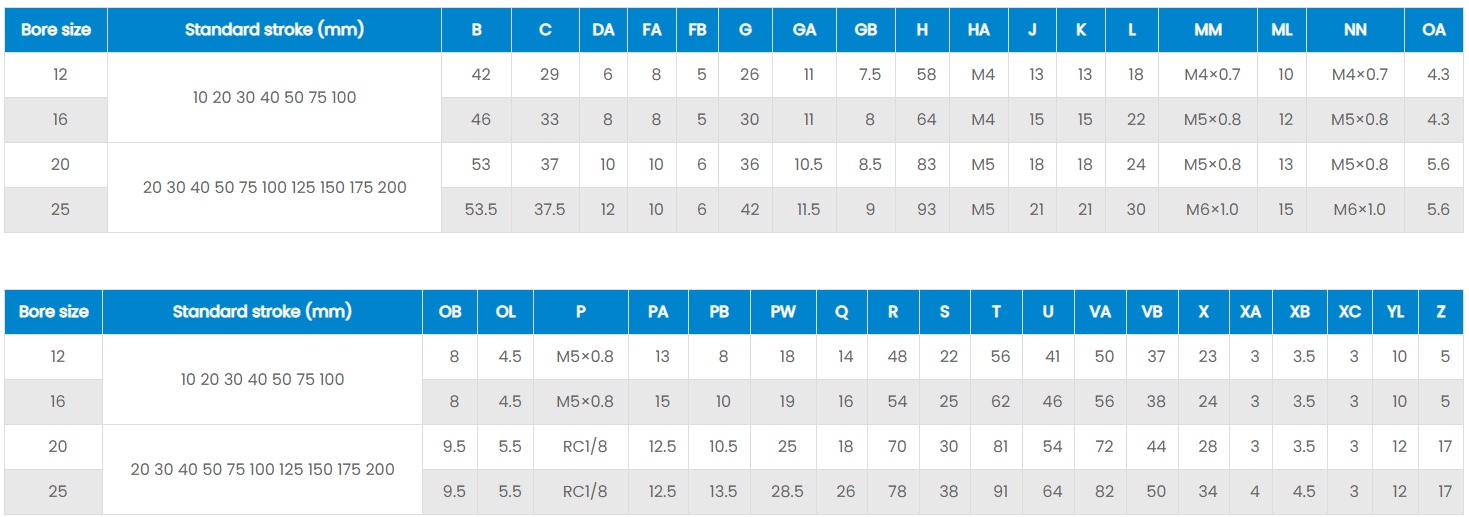The height and width of the screenshot is (517, 1469).
Task: Select the 53.5 value in column B
Action: tap(481, 210)
